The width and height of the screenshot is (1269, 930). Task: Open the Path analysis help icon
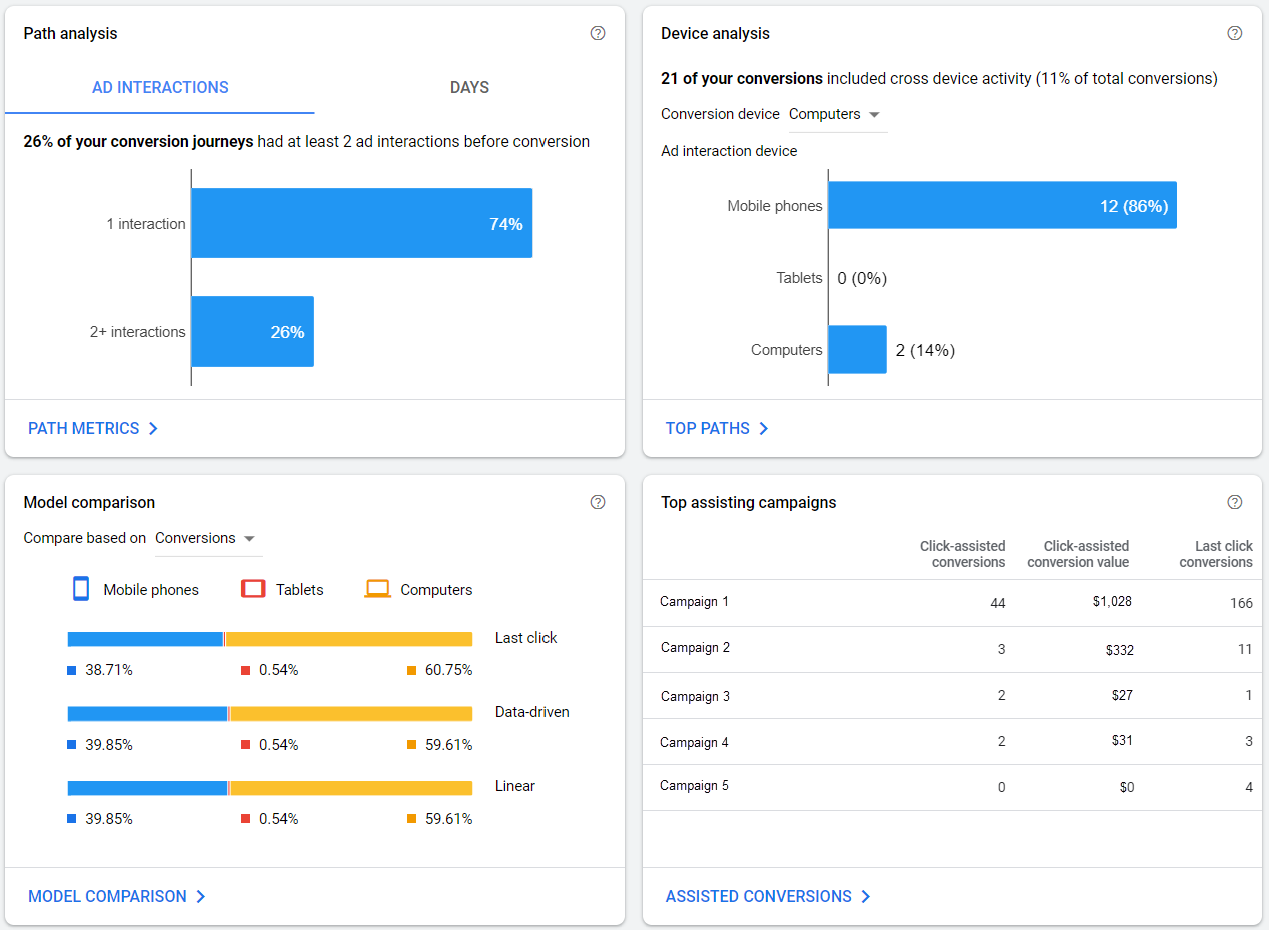click(597, 33)
